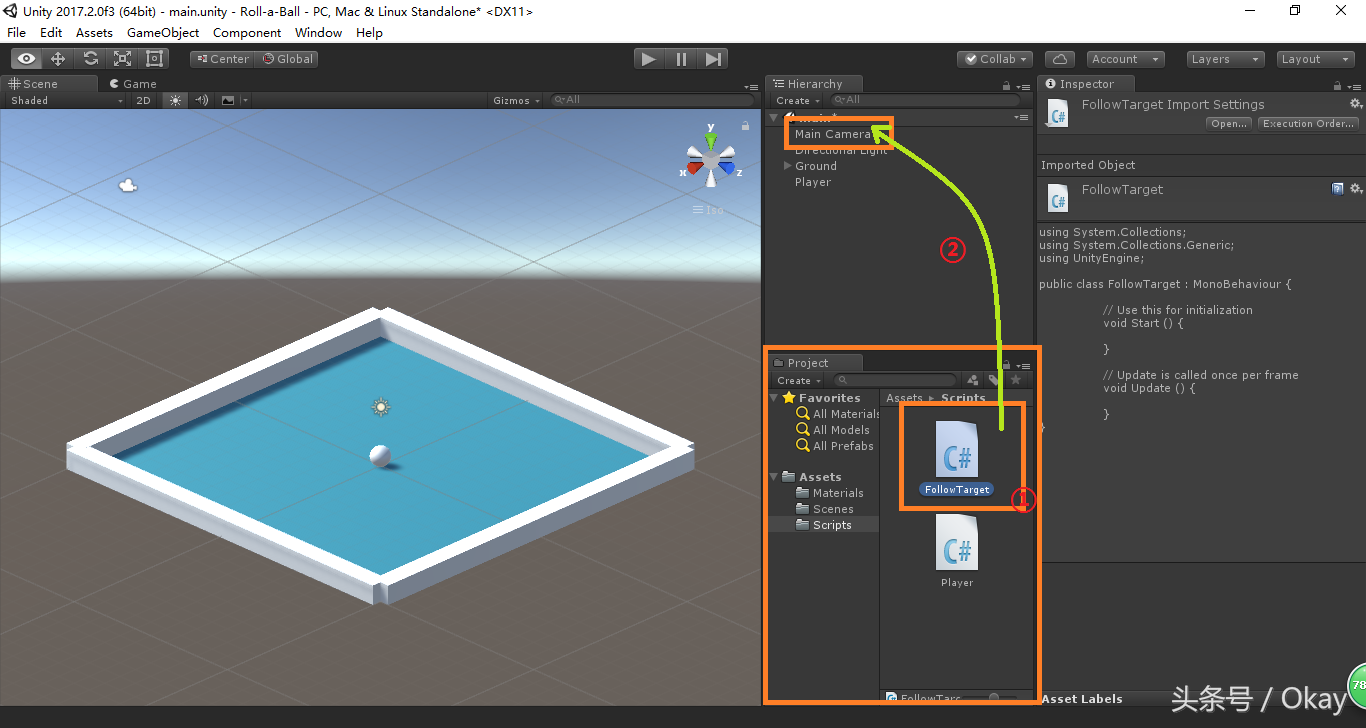
Task: Click the Hierarchy search field
Action: coord(925,100)
